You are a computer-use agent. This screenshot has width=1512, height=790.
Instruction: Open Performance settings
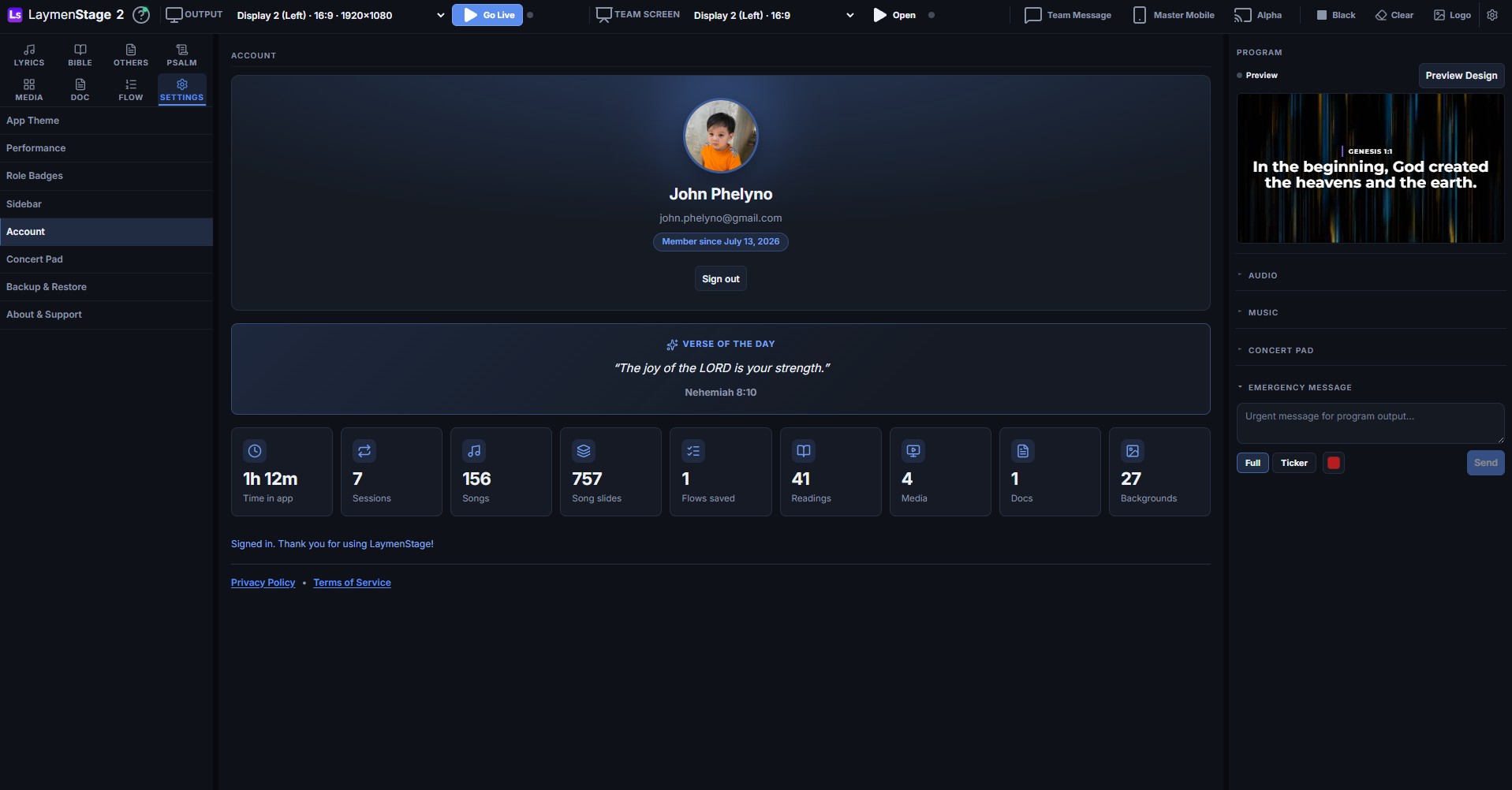point(106,148)
